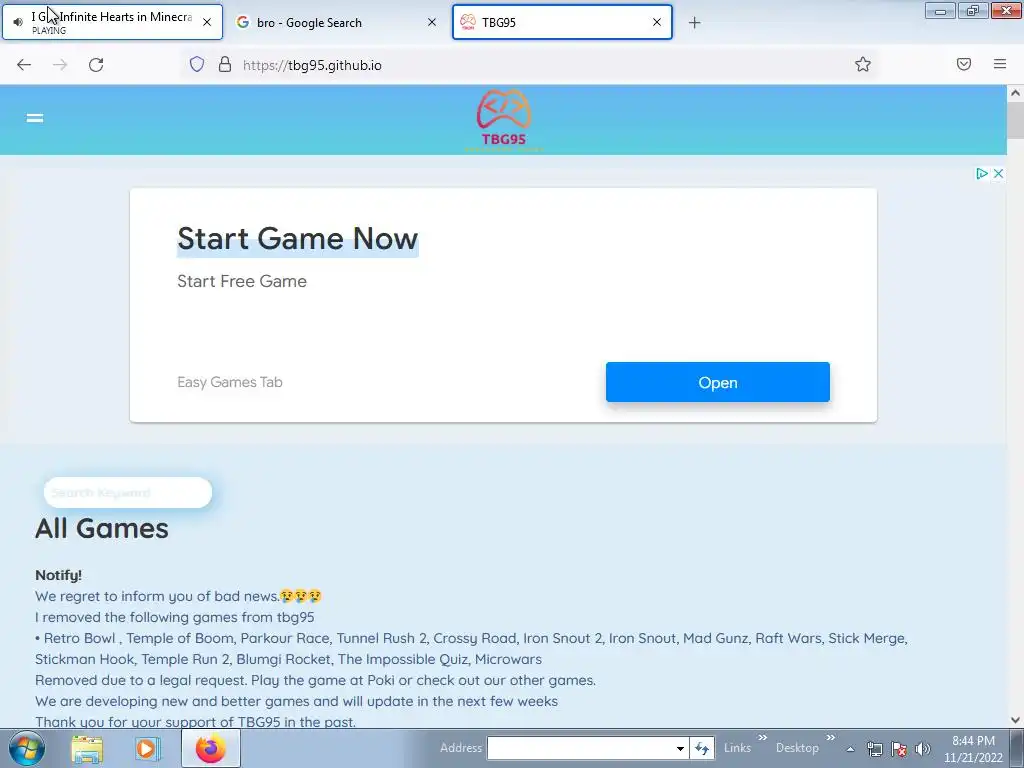The image size is (1024, 768).
Task: Reload the current page
Action: [x=96, y=65]
